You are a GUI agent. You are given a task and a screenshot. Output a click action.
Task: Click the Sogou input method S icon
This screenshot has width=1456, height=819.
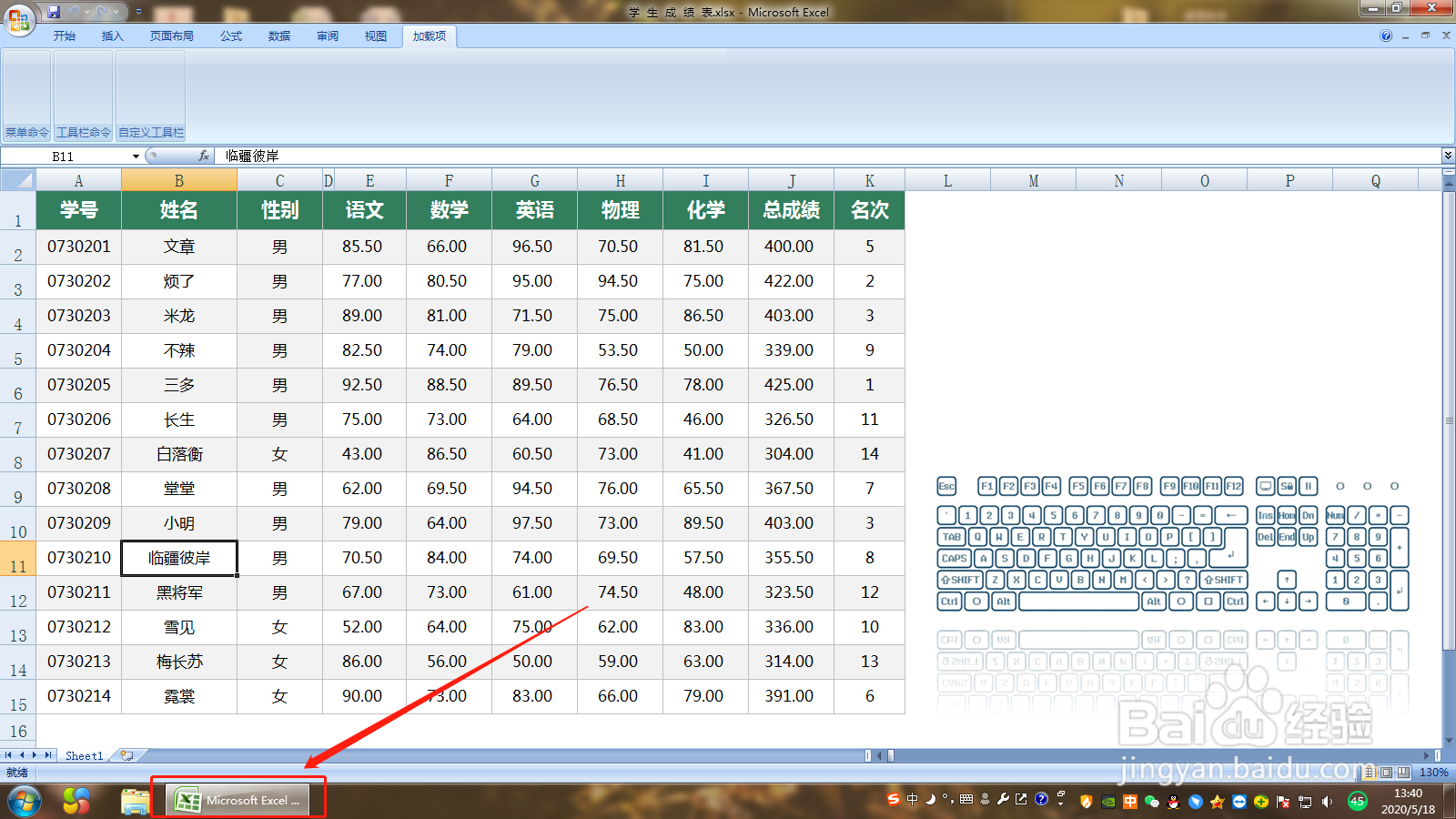coord(894,799)
